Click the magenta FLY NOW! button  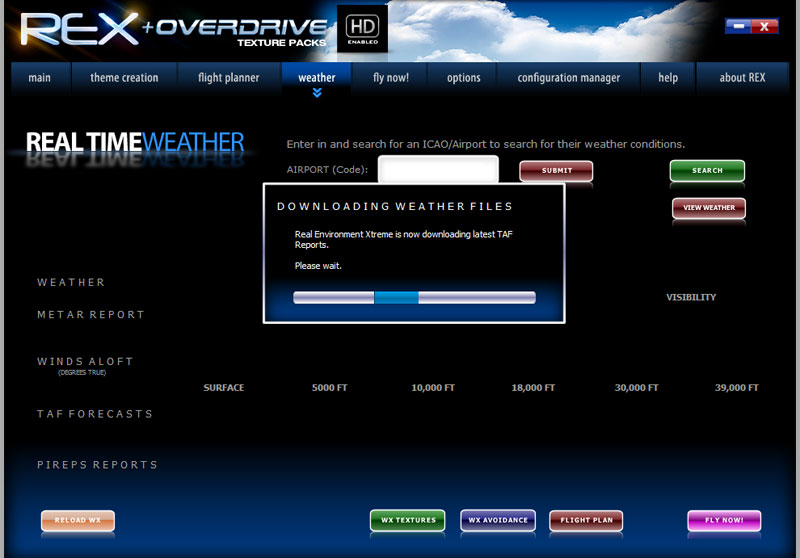point(724,520)
